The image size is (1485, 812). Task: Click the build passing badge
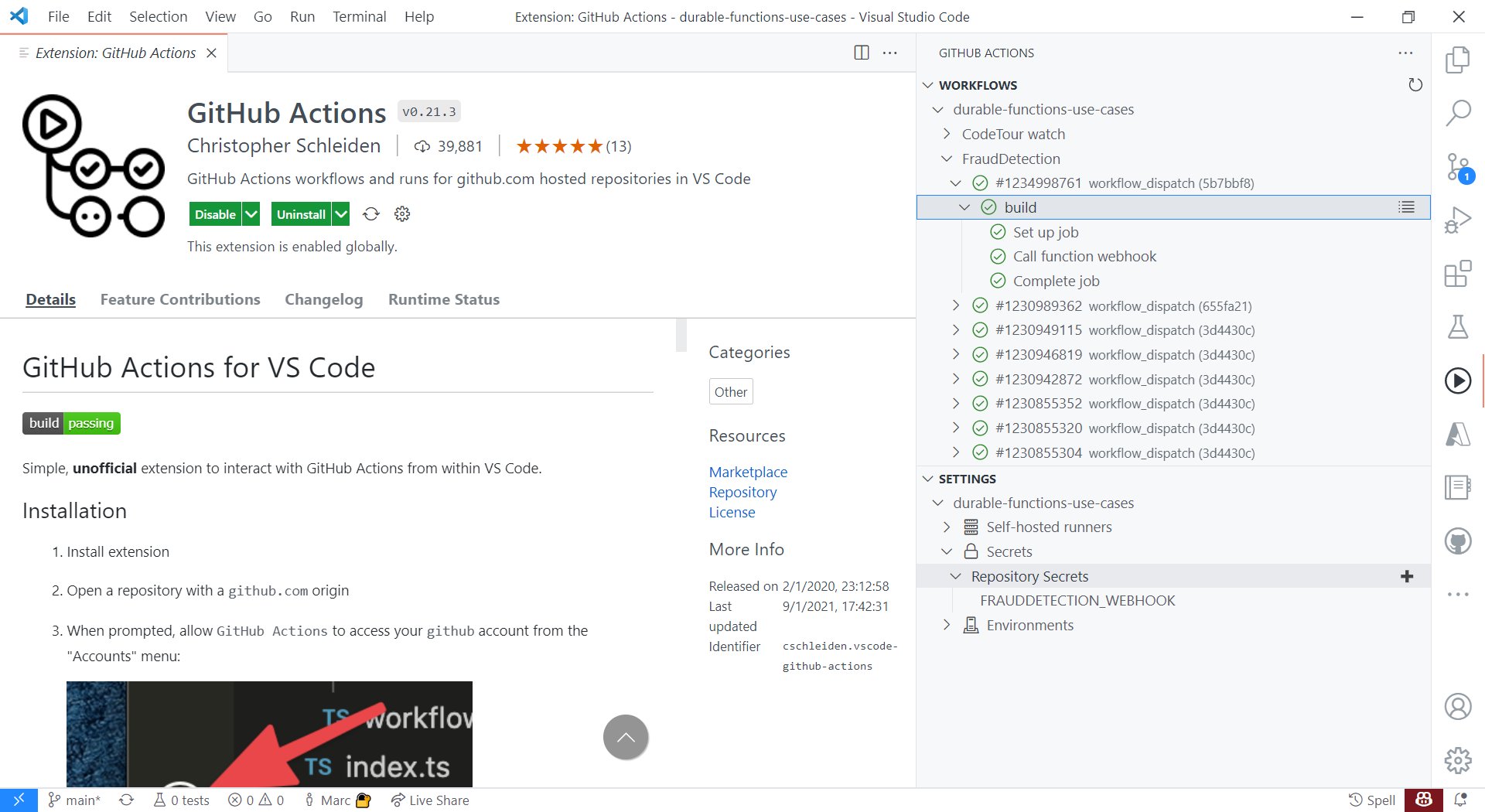point(71,423)
